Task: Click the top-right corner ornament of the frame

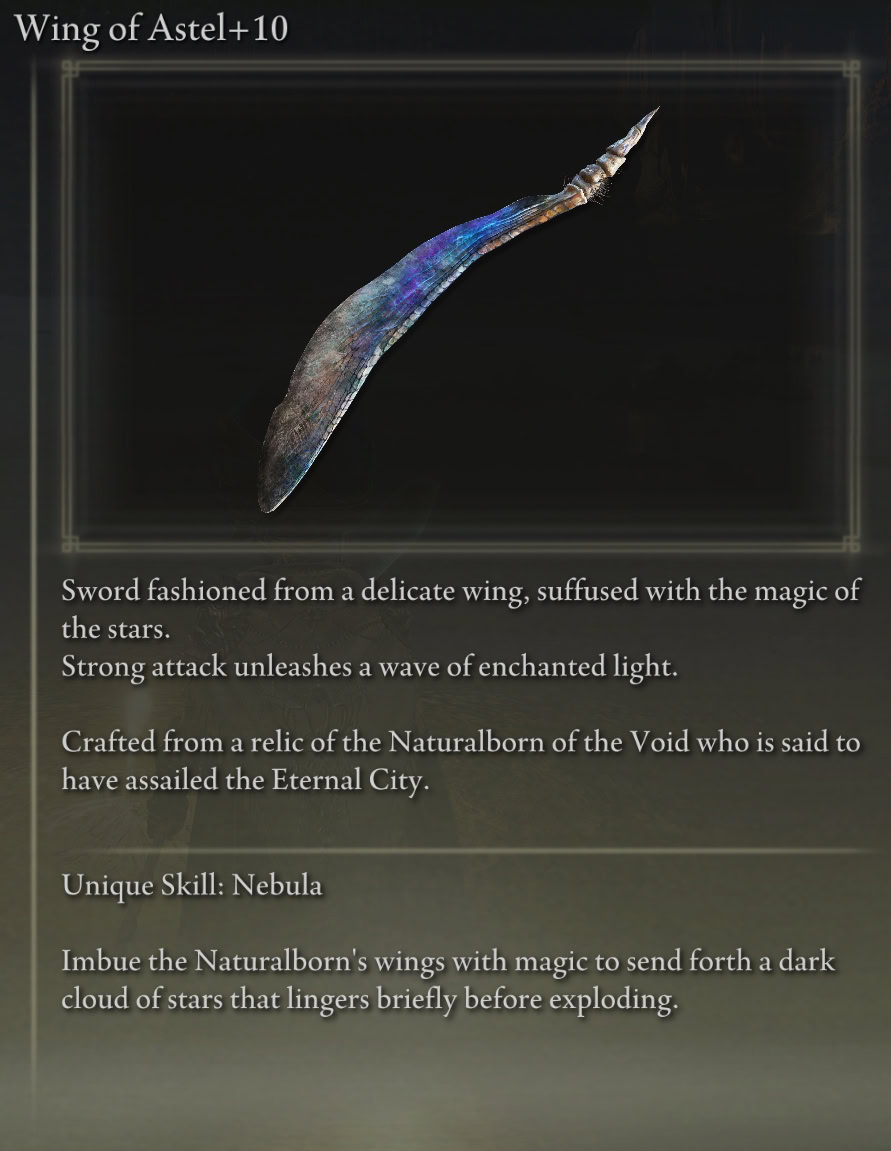Action: click(x=851, y=70)
